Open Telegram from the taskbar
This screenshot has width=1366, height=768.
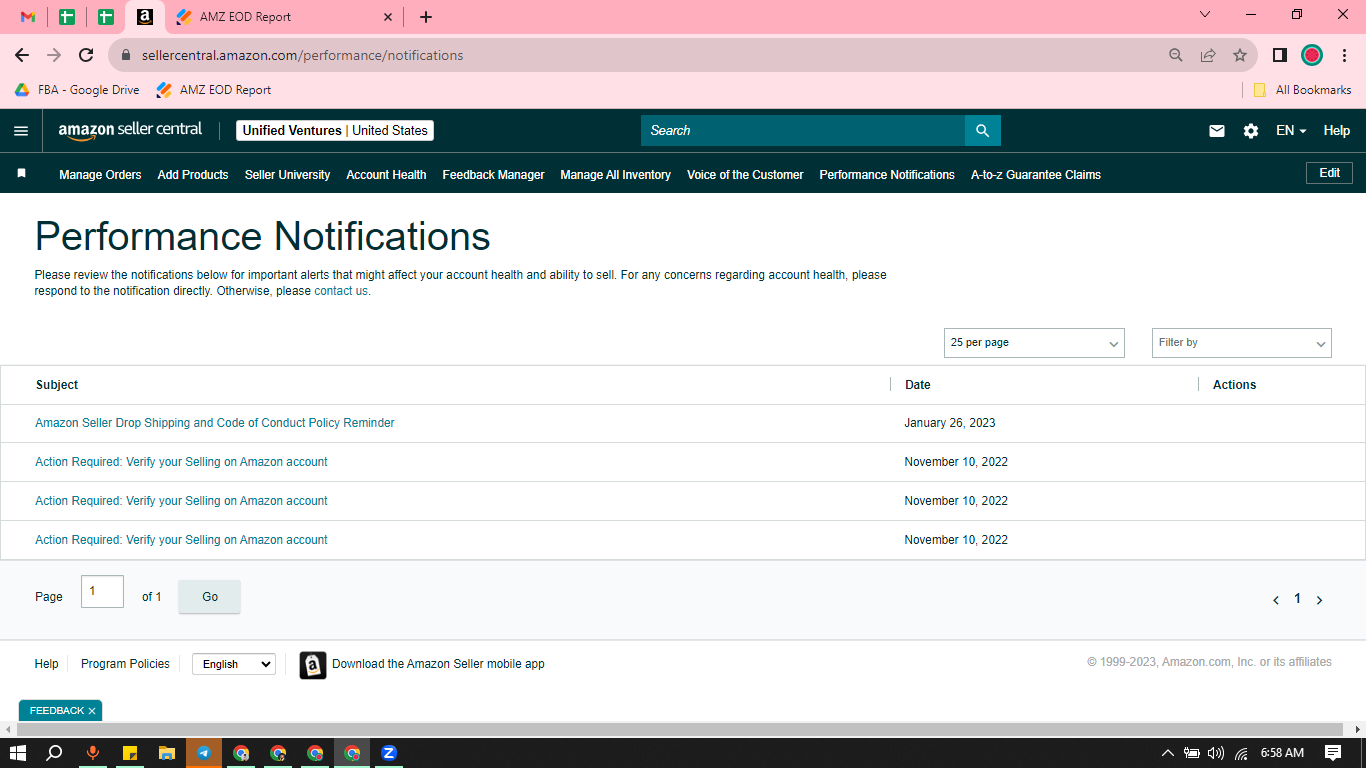(204, 753)
